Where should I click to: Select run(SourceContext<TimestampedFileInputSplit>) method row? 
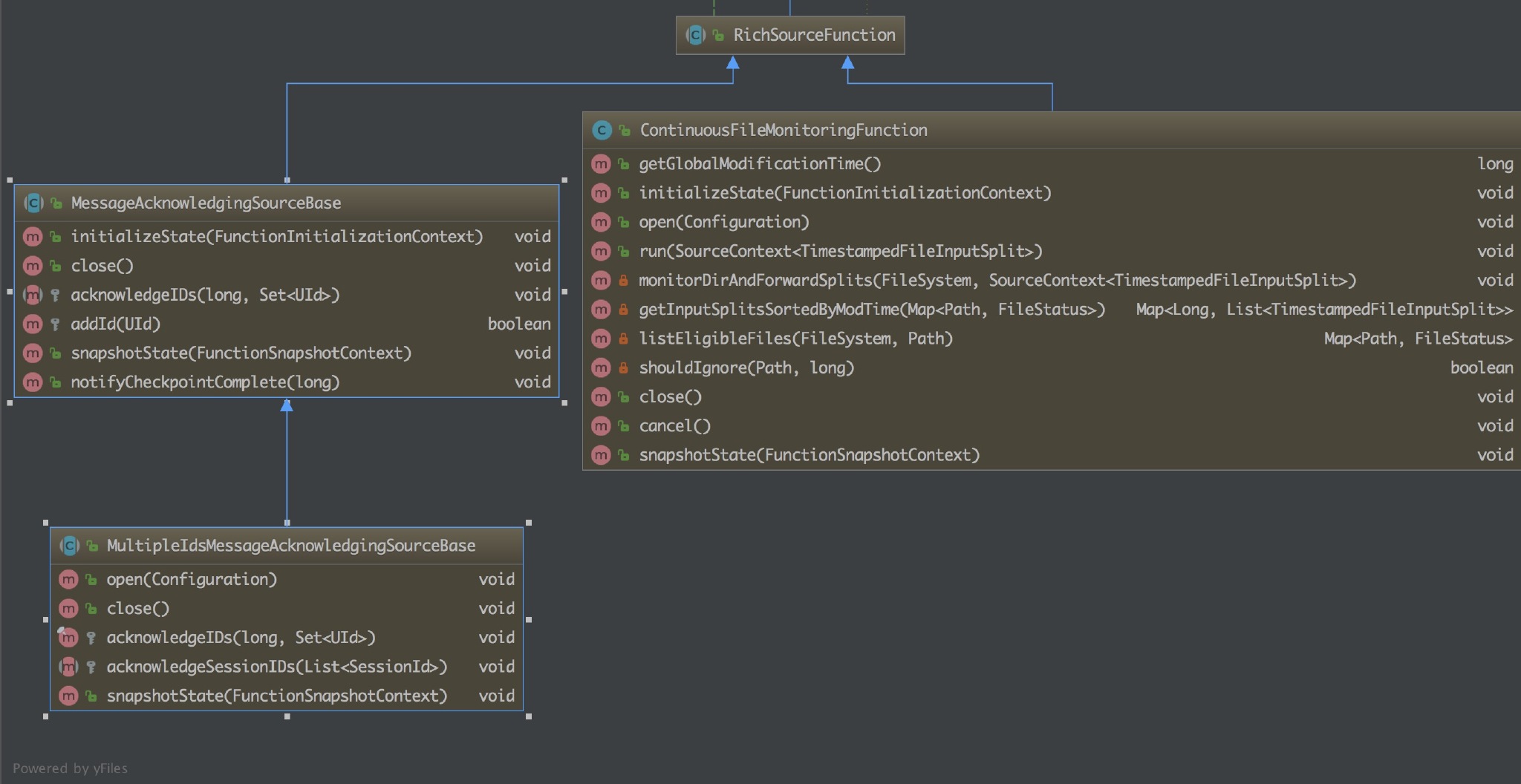point(840,252)
